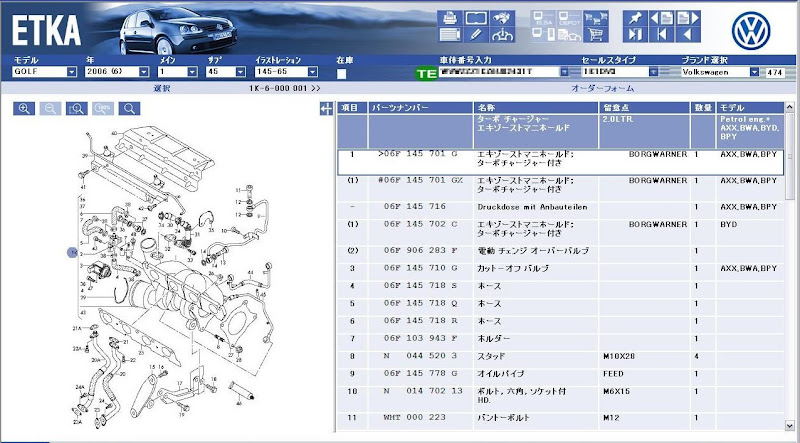Click the Volkswagen logo
This screenshot has height=443, width=800.
751,31
